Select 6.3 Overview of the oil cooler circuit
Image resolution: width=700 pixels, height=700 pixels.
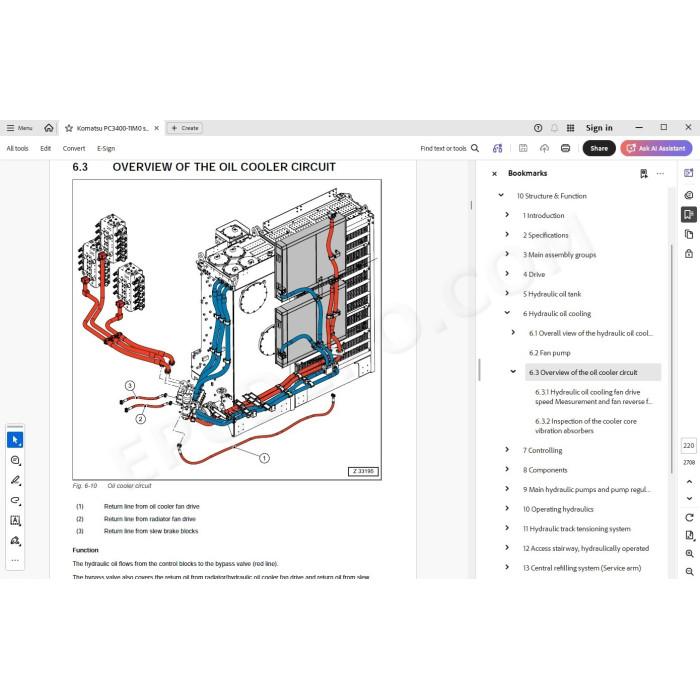pos(592,372)
